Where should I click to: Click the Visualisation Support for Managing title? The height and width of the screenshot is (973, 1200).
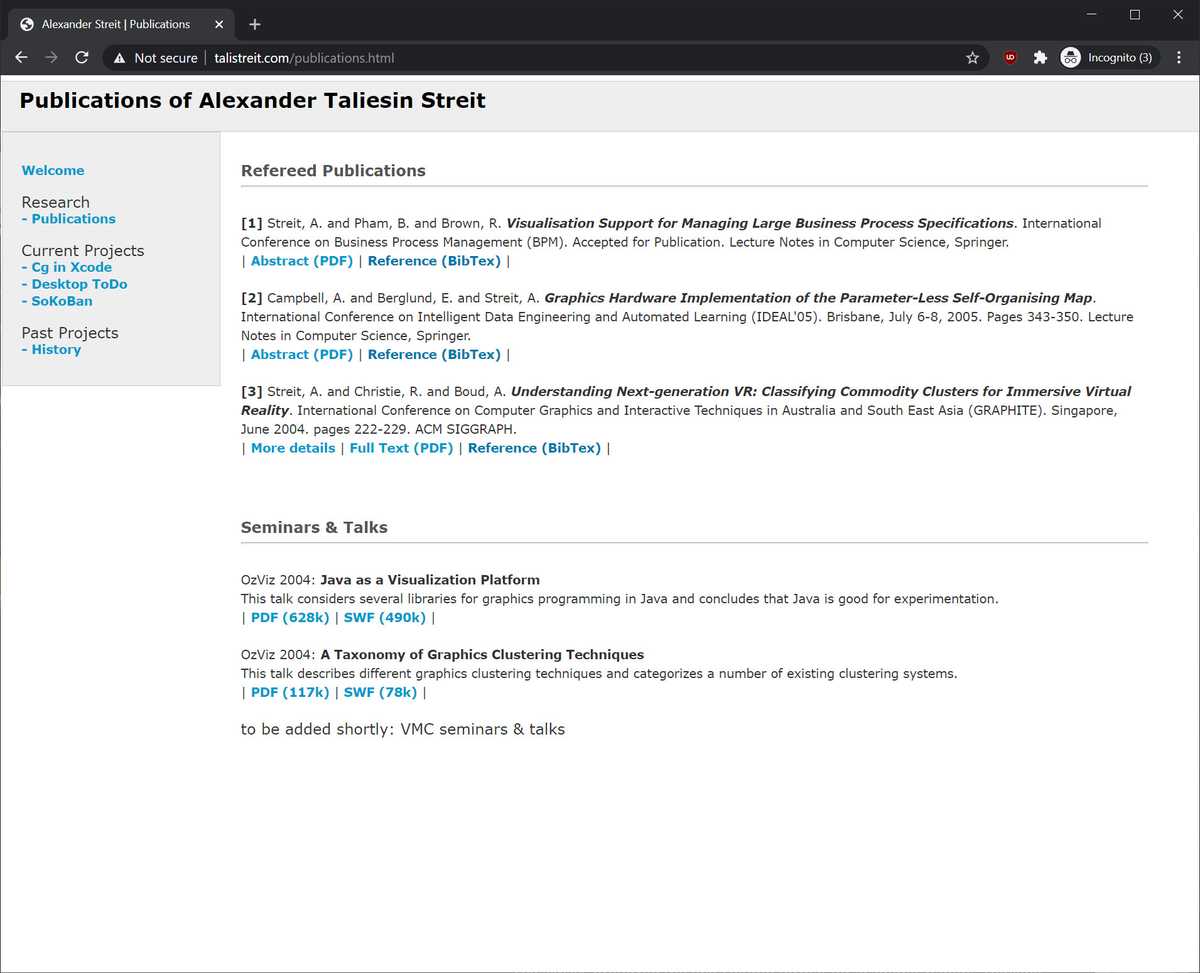click(760, 223)
